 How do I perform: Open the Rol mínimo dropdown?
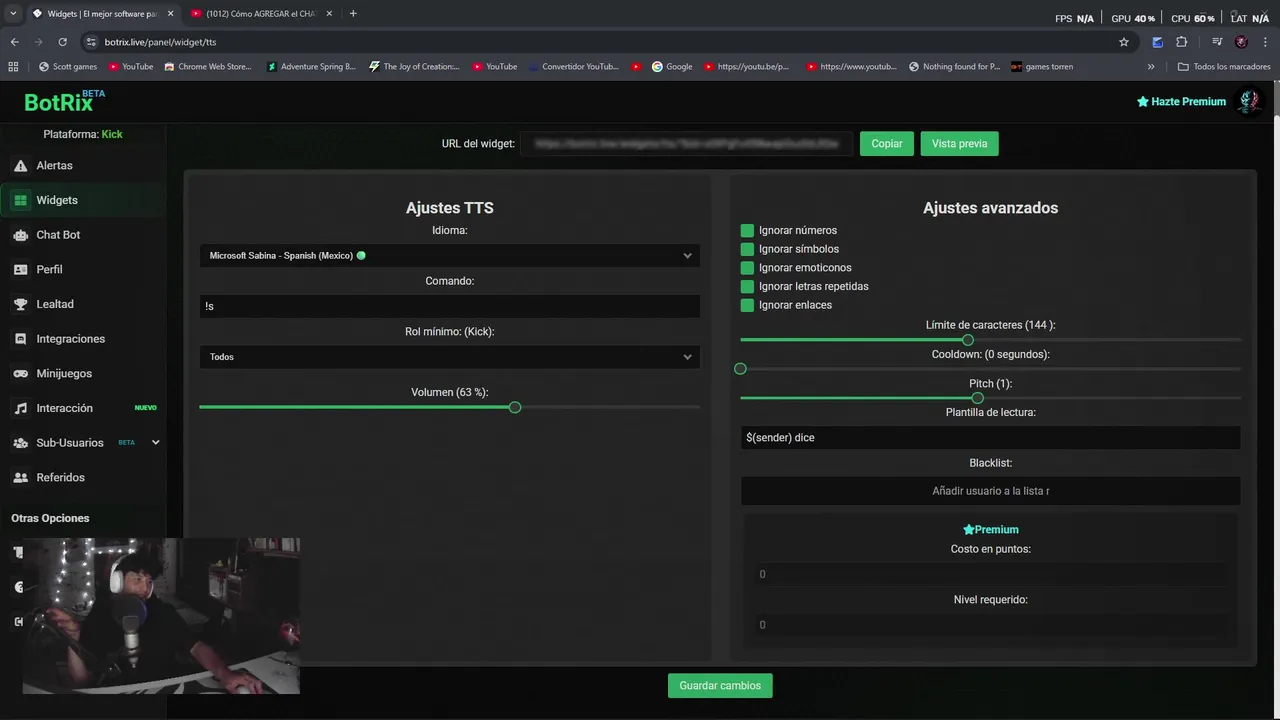(450, 357)
